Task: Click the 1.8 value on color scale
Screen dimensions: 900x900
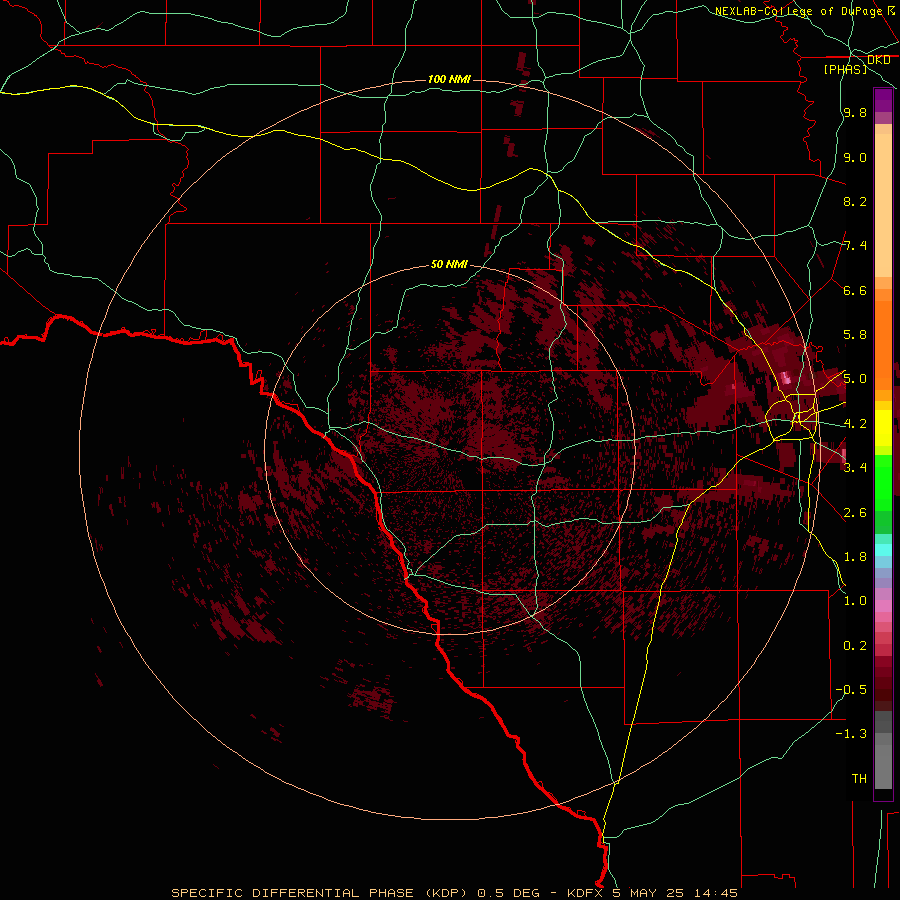Action: coord(855,557)
